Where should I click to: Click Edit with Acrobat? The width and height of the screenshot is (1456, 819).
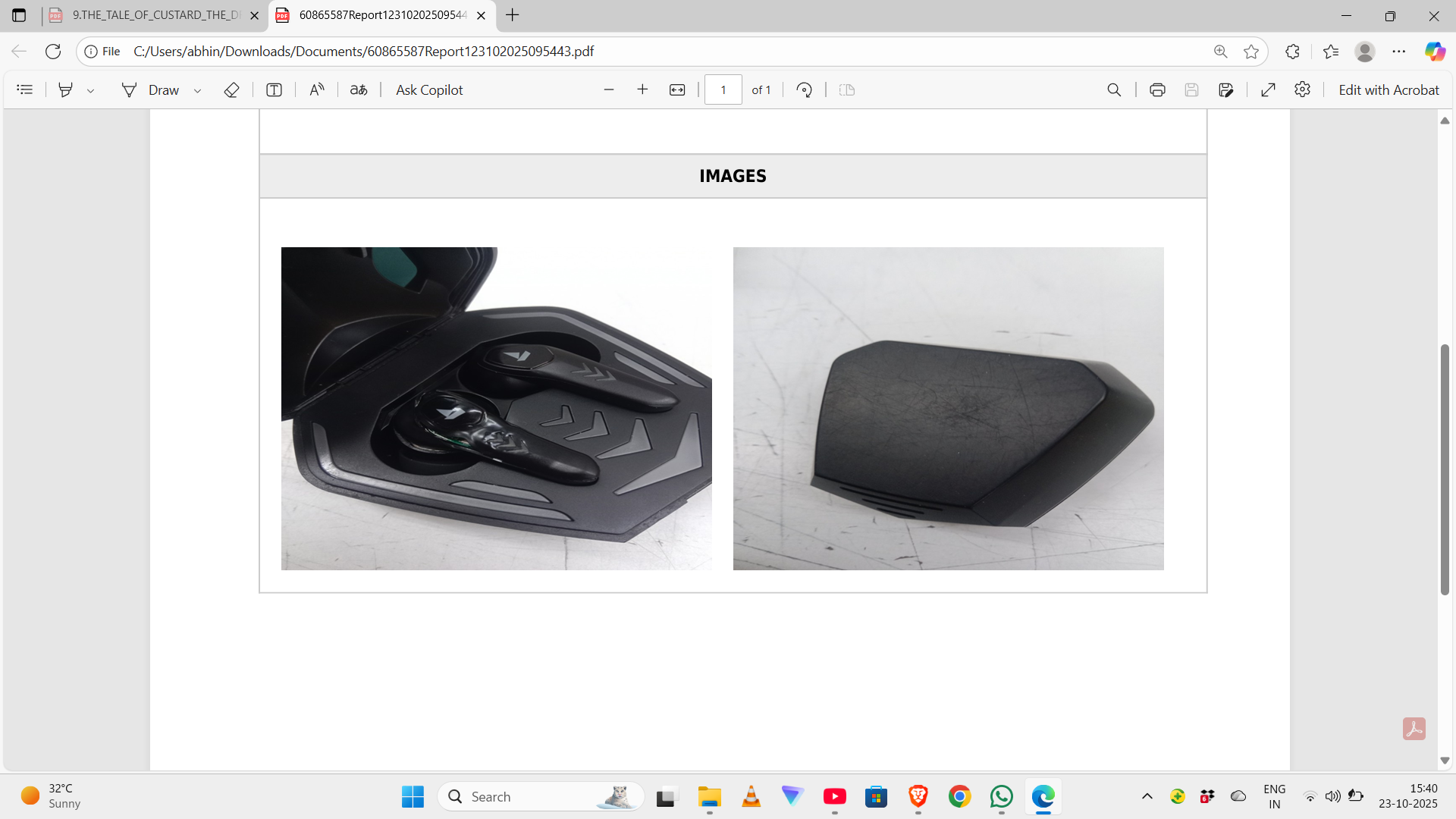click(1389, 89)
